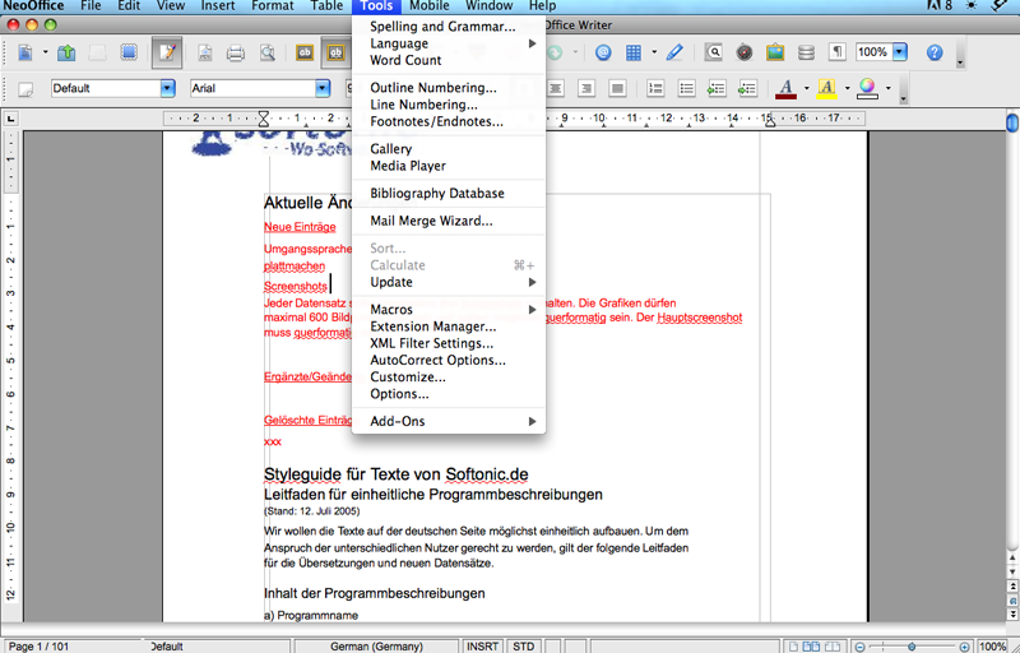Click the New Document icon
Image resolution: width=1020 pixels, height=653 pixels.
point(25,52)
